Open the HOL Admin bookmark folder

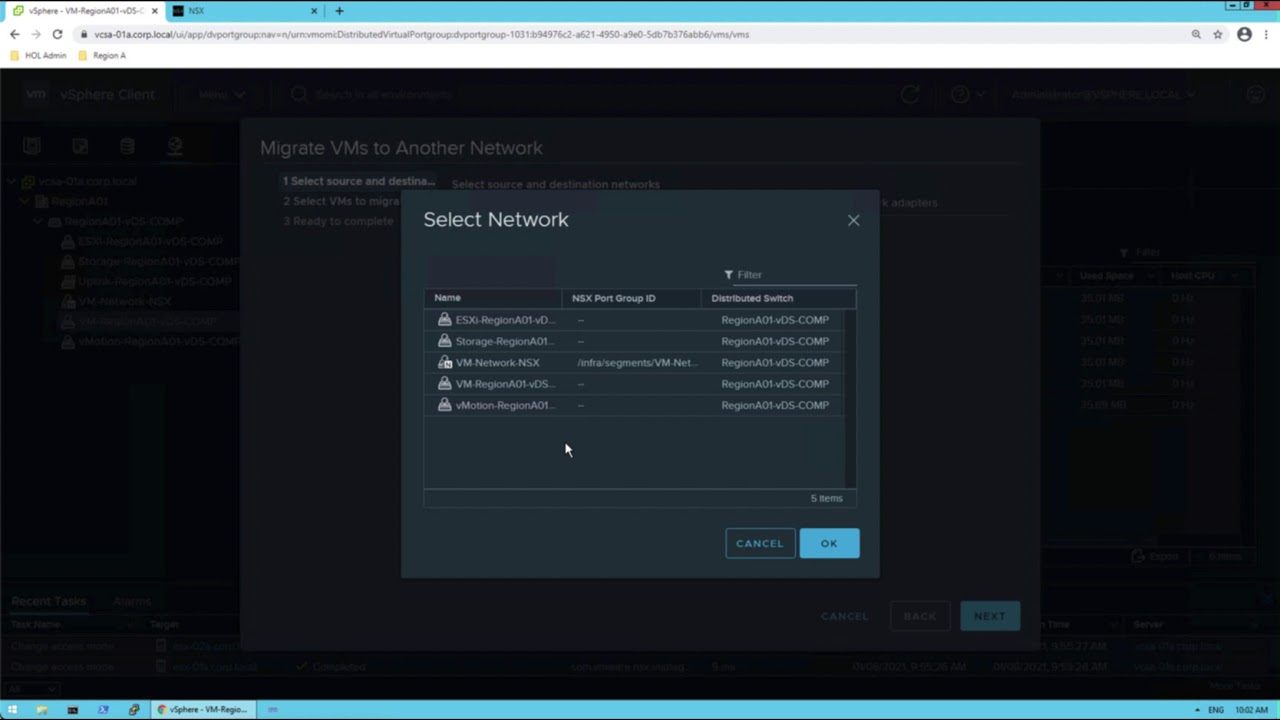[38, 56]
